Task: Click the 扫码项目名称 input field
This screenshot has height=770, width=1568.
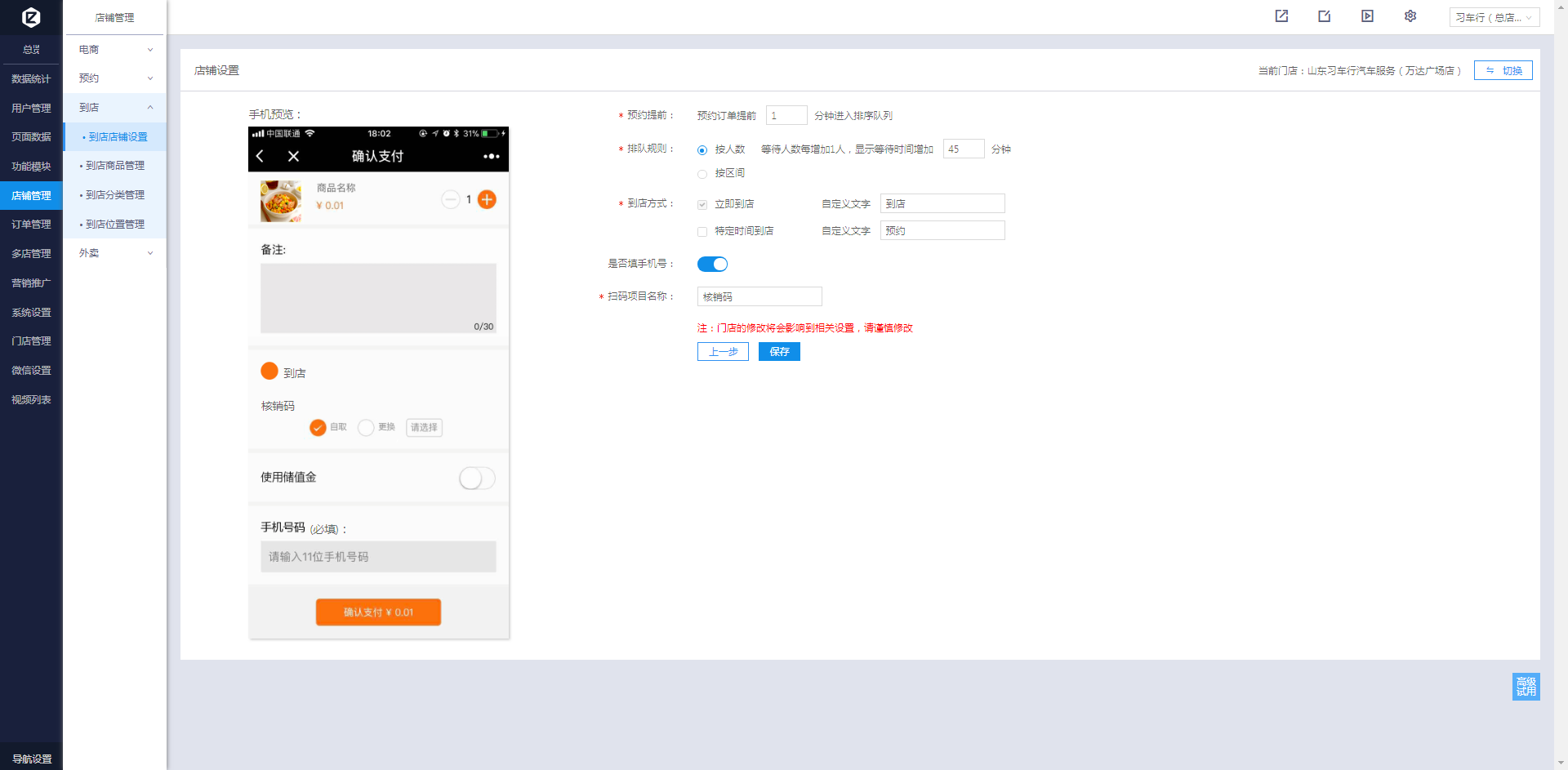Action: tap(759, 297)
